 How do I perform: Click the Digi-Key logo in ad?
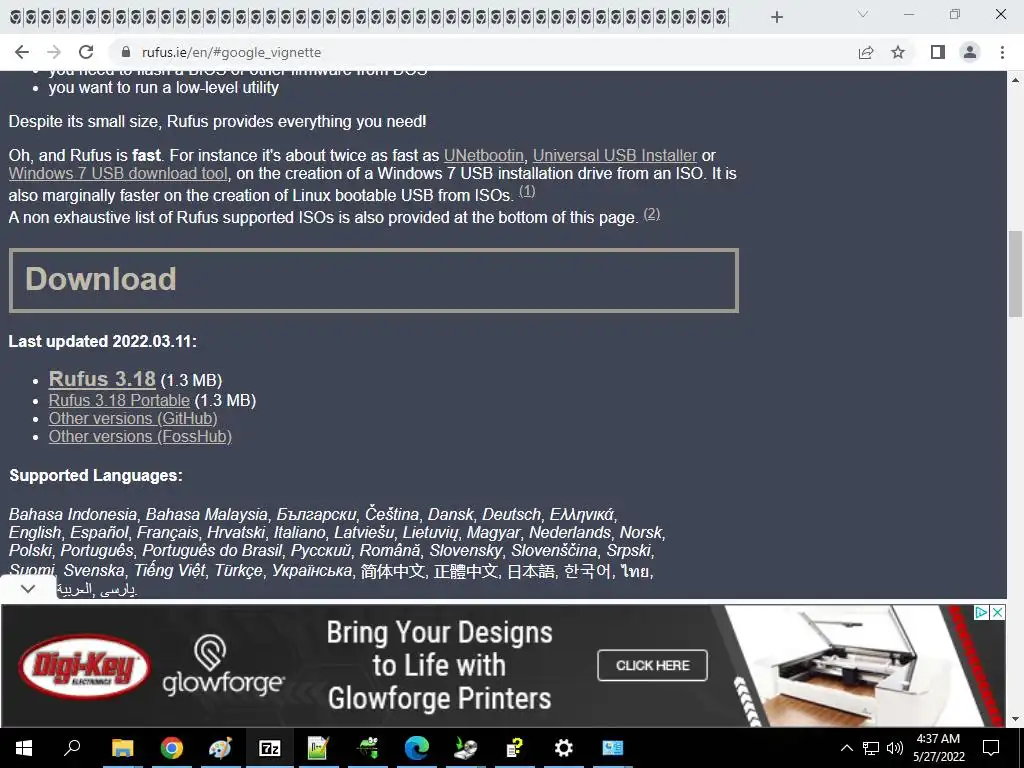(x=84, y=667)
